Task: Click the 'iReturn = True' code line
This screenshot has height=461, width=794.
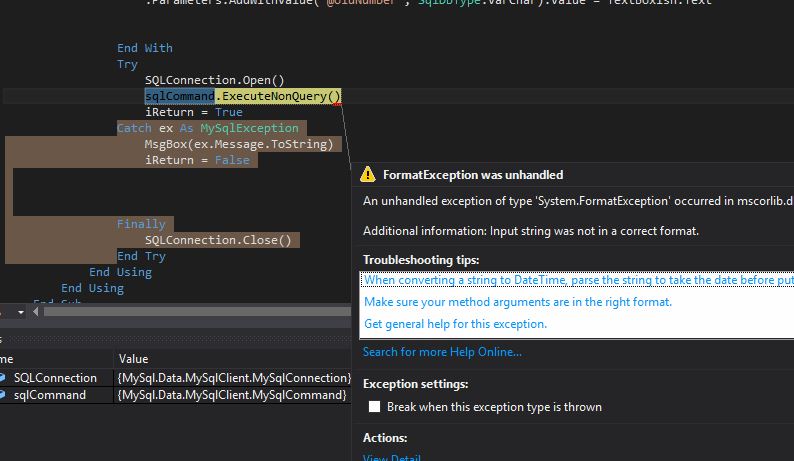Action: pos(193,112)
